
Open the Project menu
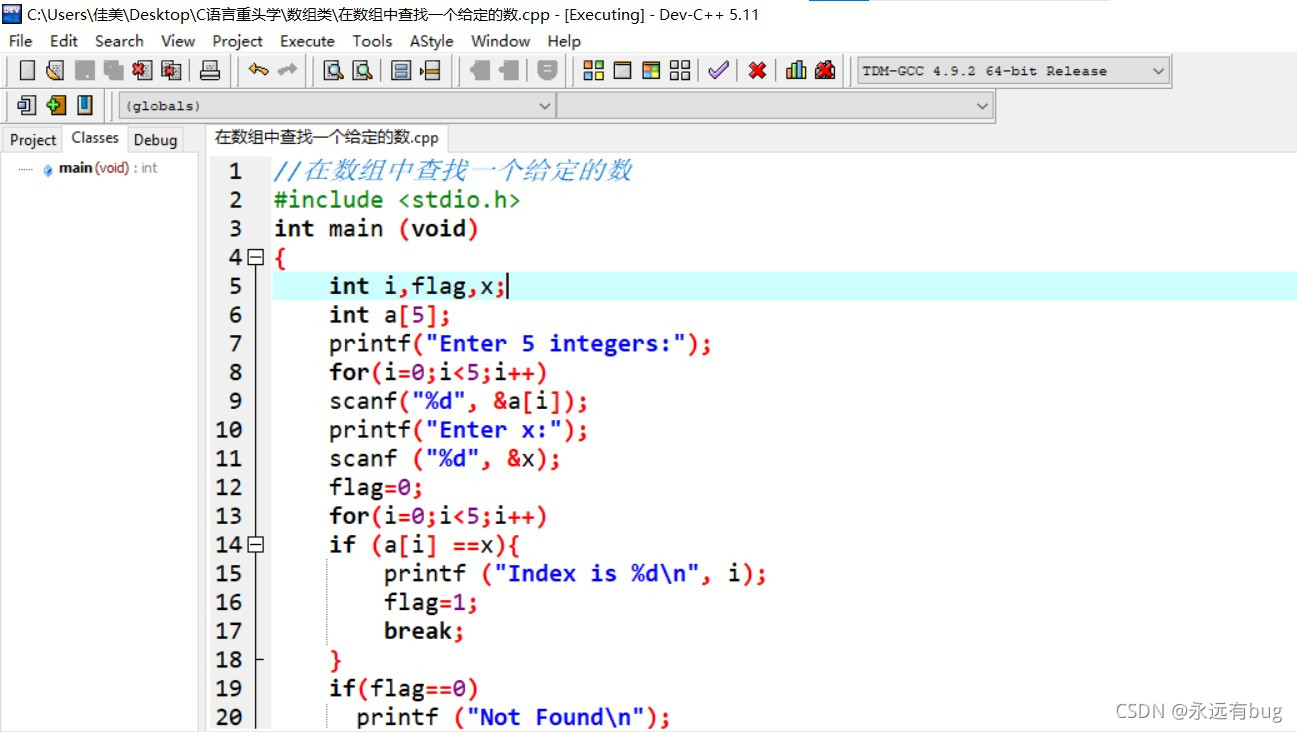pyautogui.click(x=237, y=41)
